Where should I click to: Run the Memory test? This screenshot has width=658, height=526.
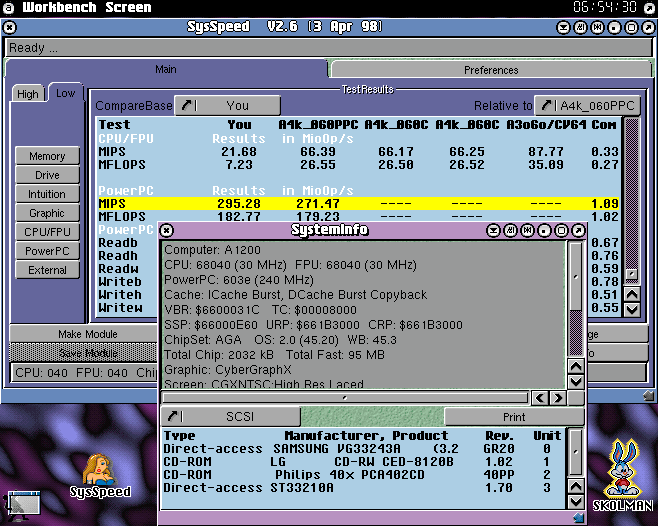47,156
